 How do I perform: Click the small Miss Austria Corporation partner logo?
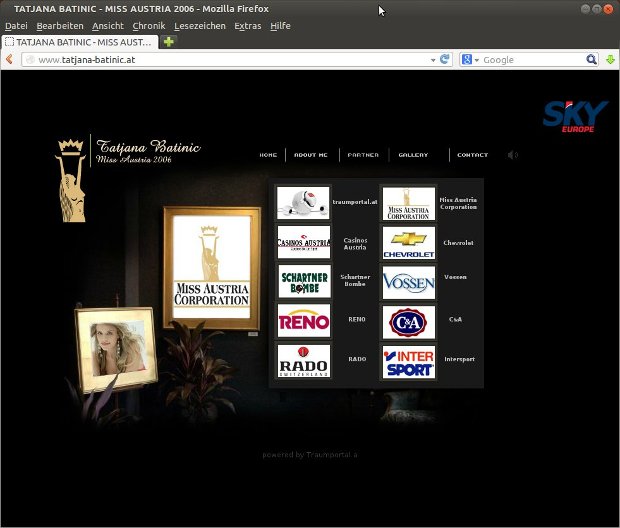point(409,204)
